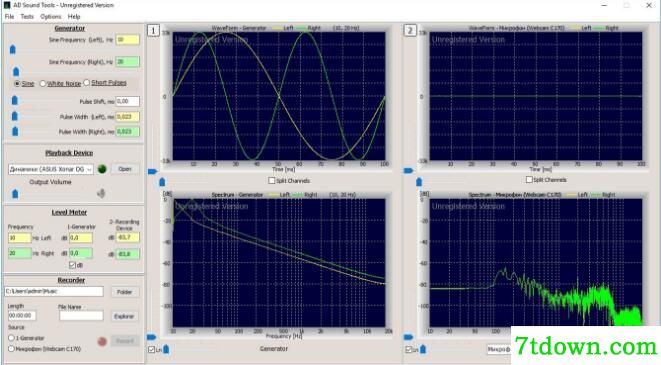Image resolution: width=661 pixels, height=365 pixels.
Task: Click the generator spectrum vertical scale handle
Action: pyautogui.click(x=152, y=337)
